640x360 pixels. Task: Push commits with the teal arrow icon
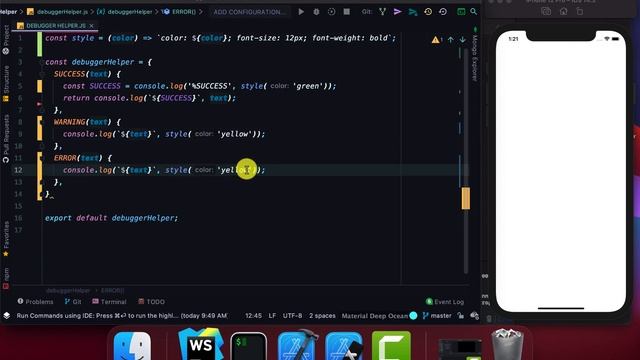(x=413, y=12)
